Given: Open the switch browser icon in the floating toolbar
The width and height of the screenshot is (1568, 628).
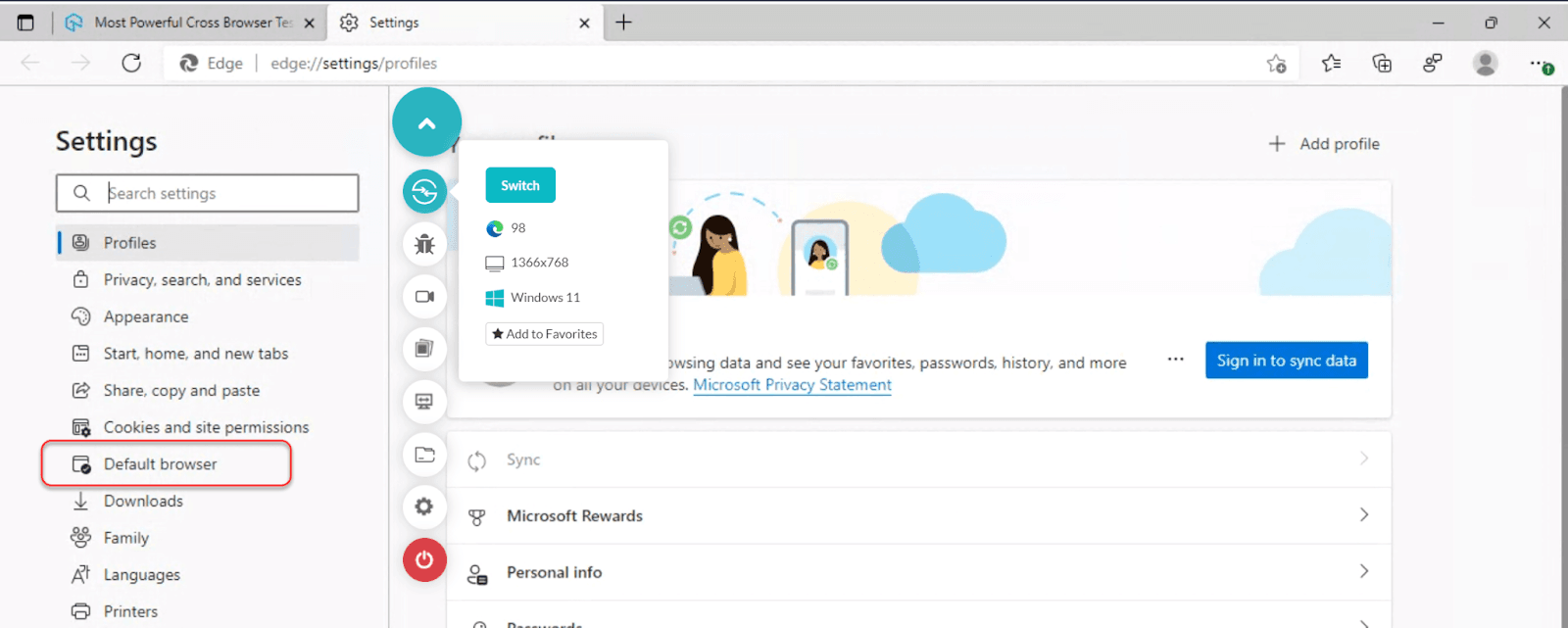Looking at the screenshot, I should [424, 191].
